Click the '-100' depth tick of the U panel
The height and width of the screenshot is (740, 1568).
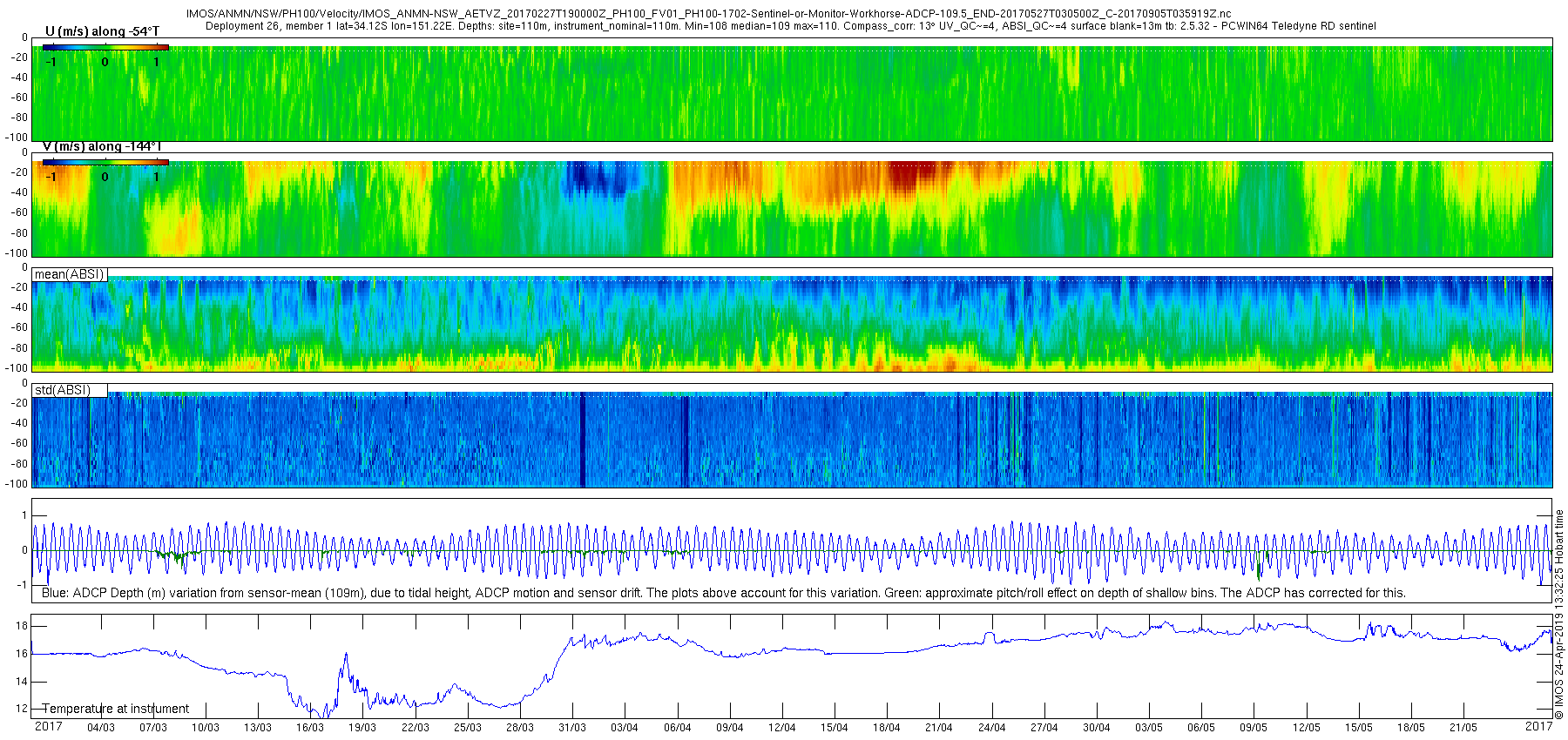pos(17,138)
